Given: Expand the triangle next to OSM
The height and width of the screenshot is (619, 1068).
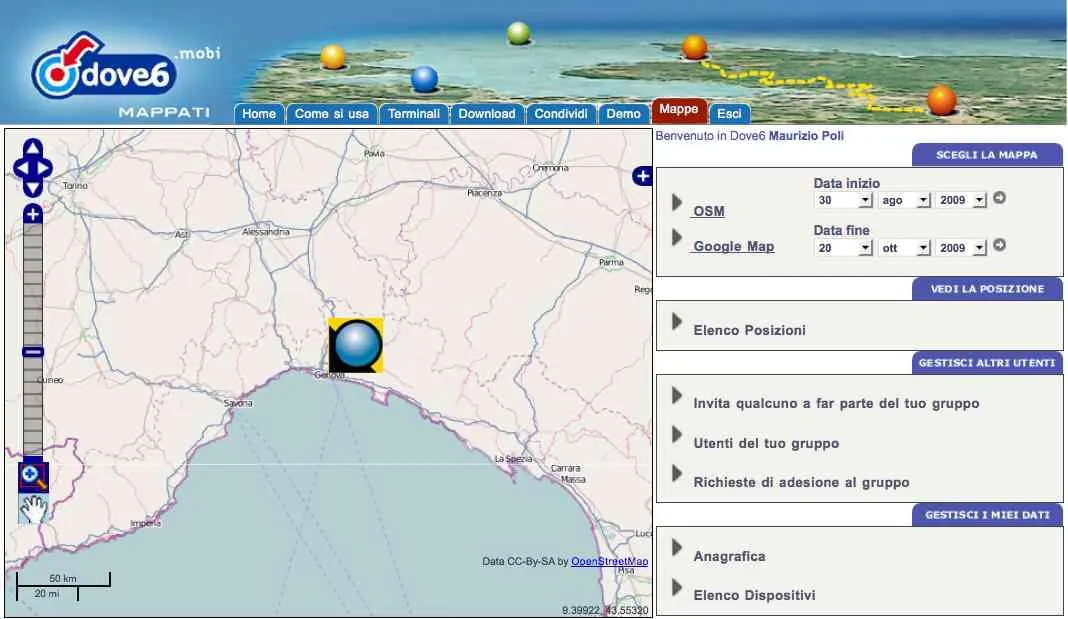Looking at the screenshot, I should 676,202.
